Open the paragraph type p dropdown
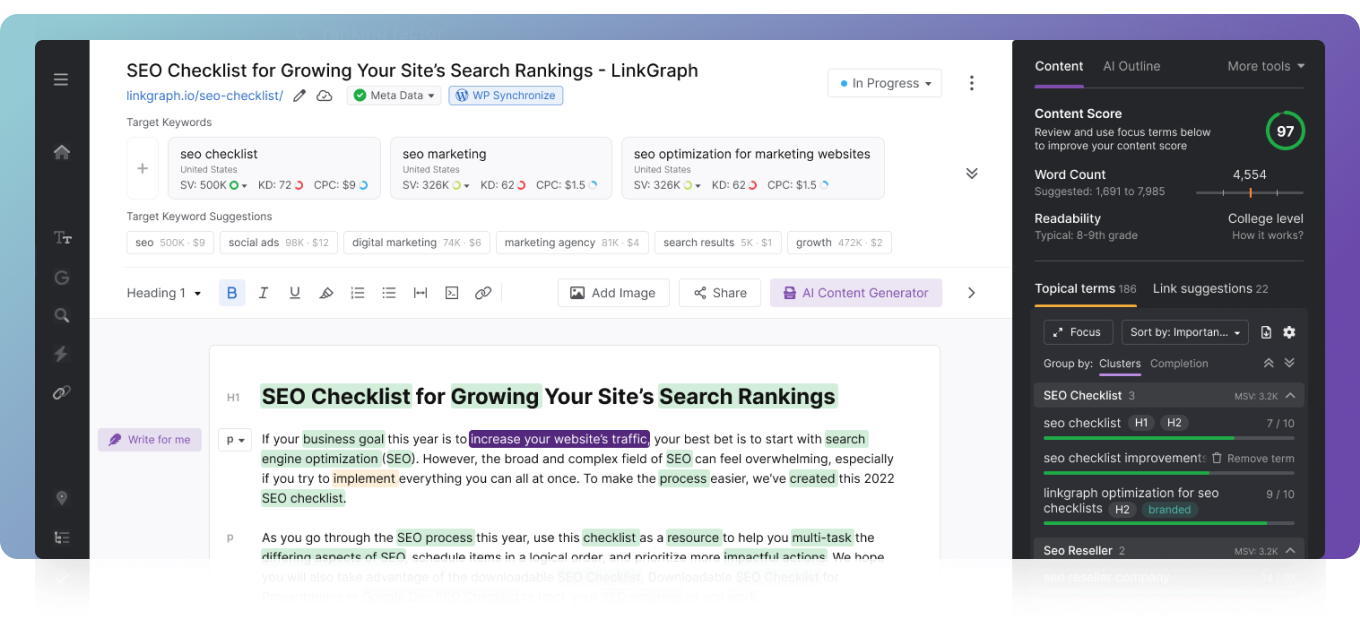The width and height of the screenshot is (1360, 627). tap(235, 439)
